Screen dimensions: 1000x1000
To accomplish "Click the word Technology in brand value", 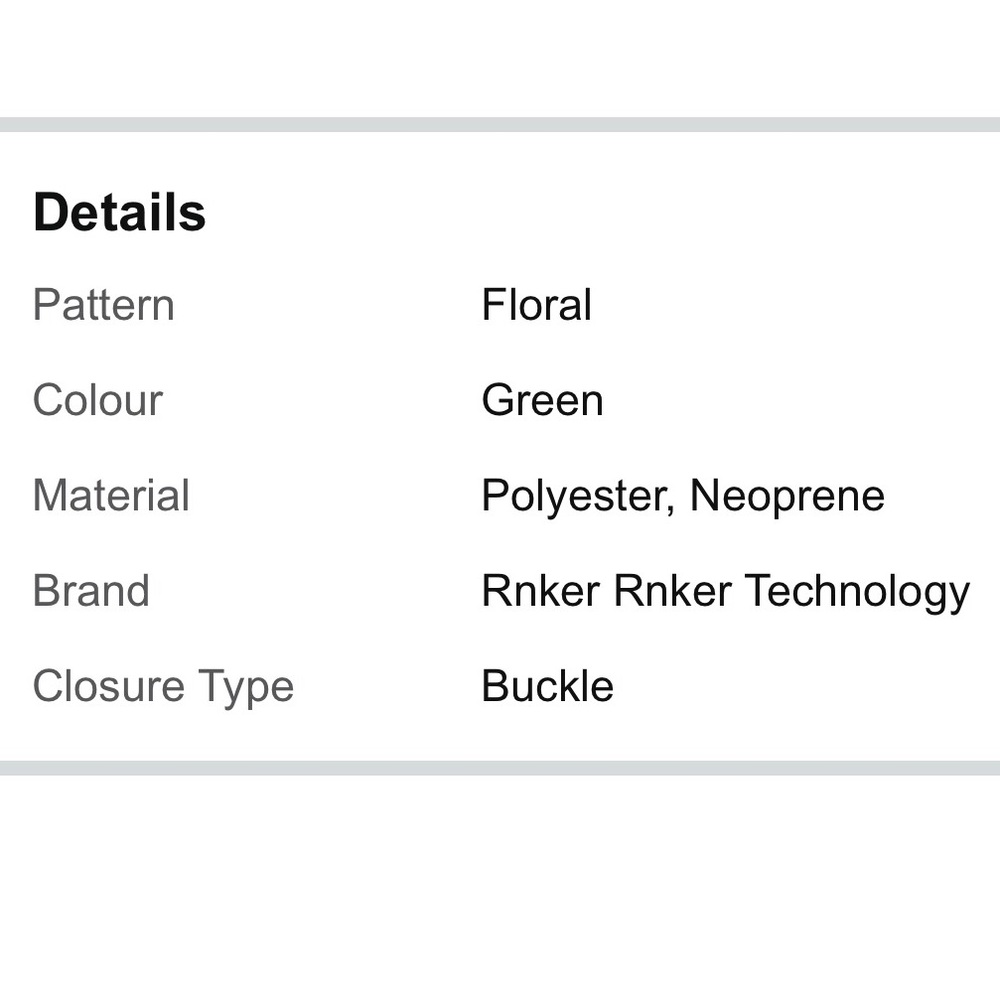I will [x=857, y=592].
